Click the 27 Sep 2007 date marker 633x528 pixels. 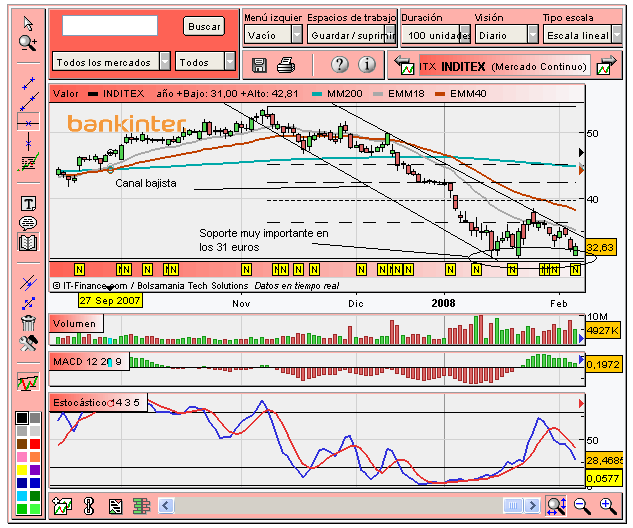pos(110,300)
